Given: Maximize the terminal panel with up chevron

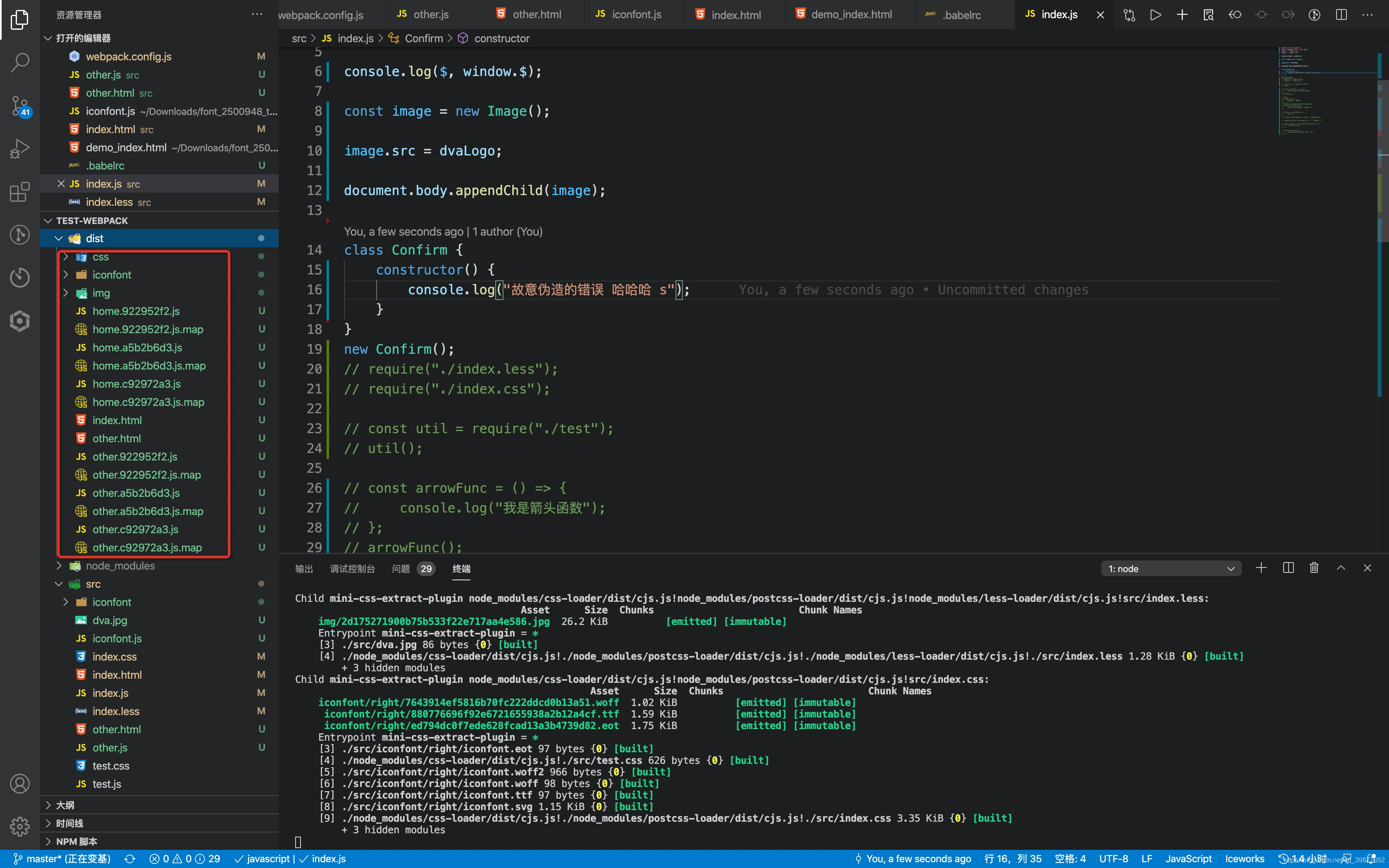Looking at the screenshot, I should coord(1341,568).
